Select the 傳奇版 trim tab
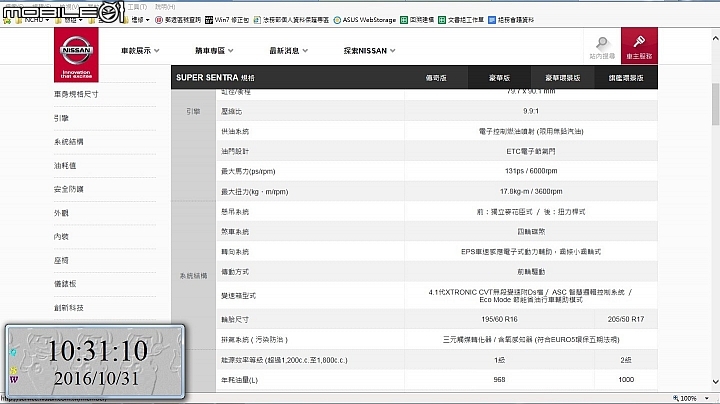Viewport: 720px width, 404px height. (x=436, y=78)
